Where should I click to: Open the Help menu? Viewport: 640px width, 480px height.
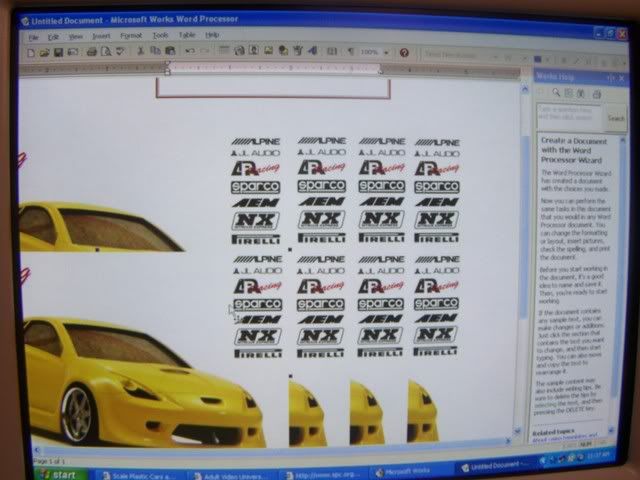[x=212, y=35]
